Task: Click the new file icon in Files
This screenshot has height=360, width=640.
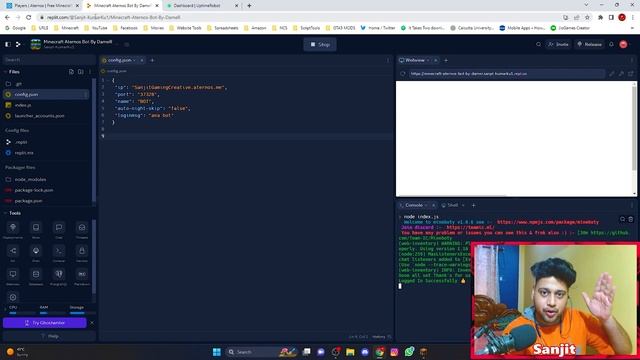Action: 71,72
